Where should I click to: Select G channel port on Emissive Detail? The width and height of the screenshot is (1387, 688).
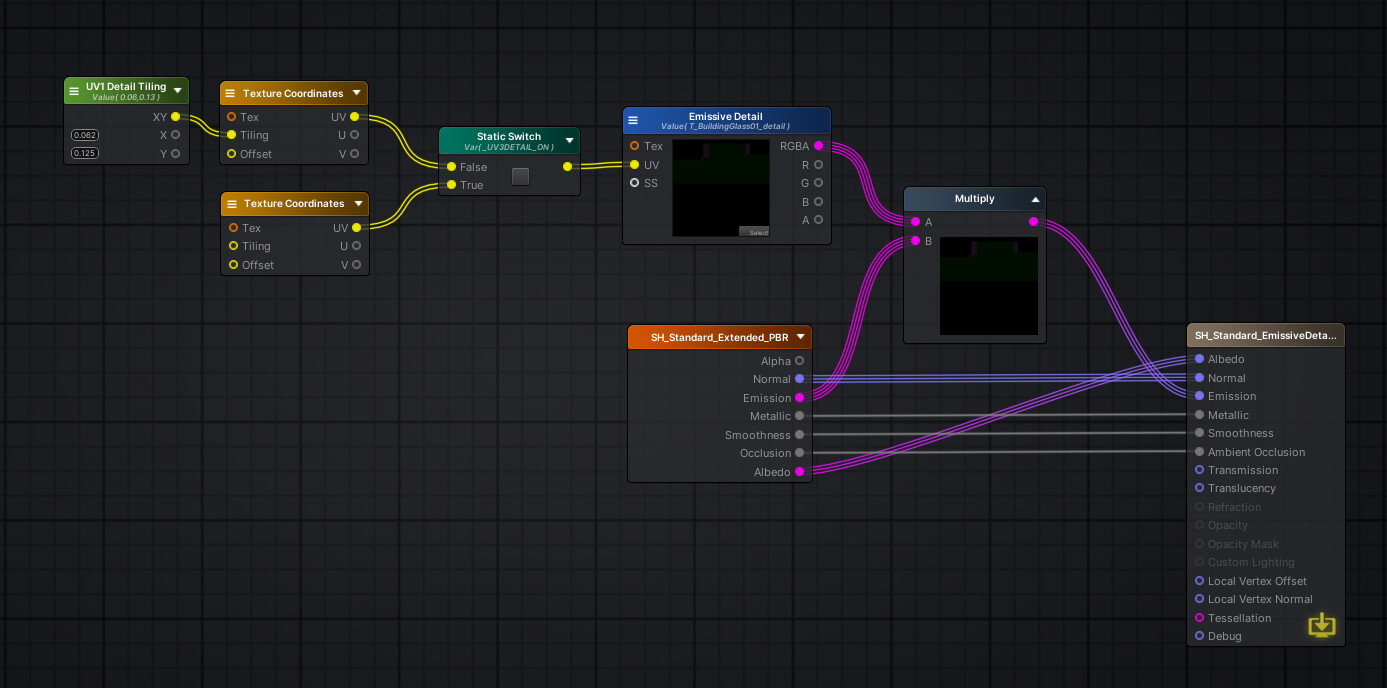point(819,183)
